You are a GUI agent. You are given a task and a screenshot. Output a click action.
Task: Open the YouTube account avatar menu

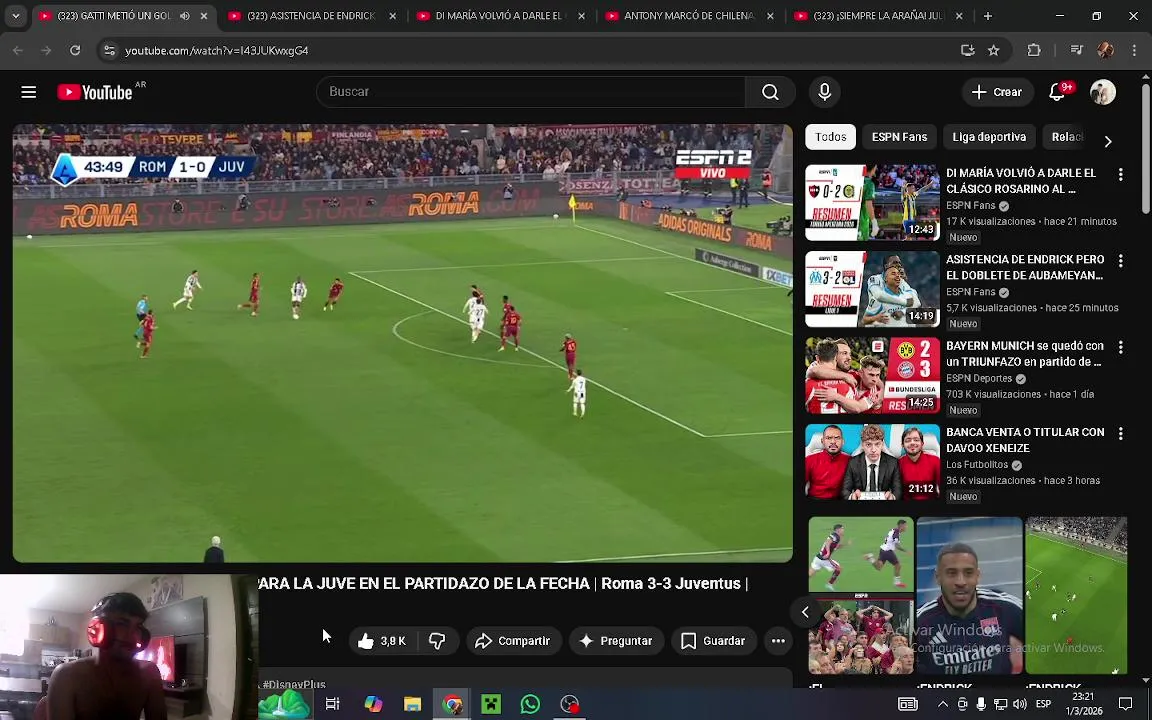pyautogui.click(x=1103, y=92)
